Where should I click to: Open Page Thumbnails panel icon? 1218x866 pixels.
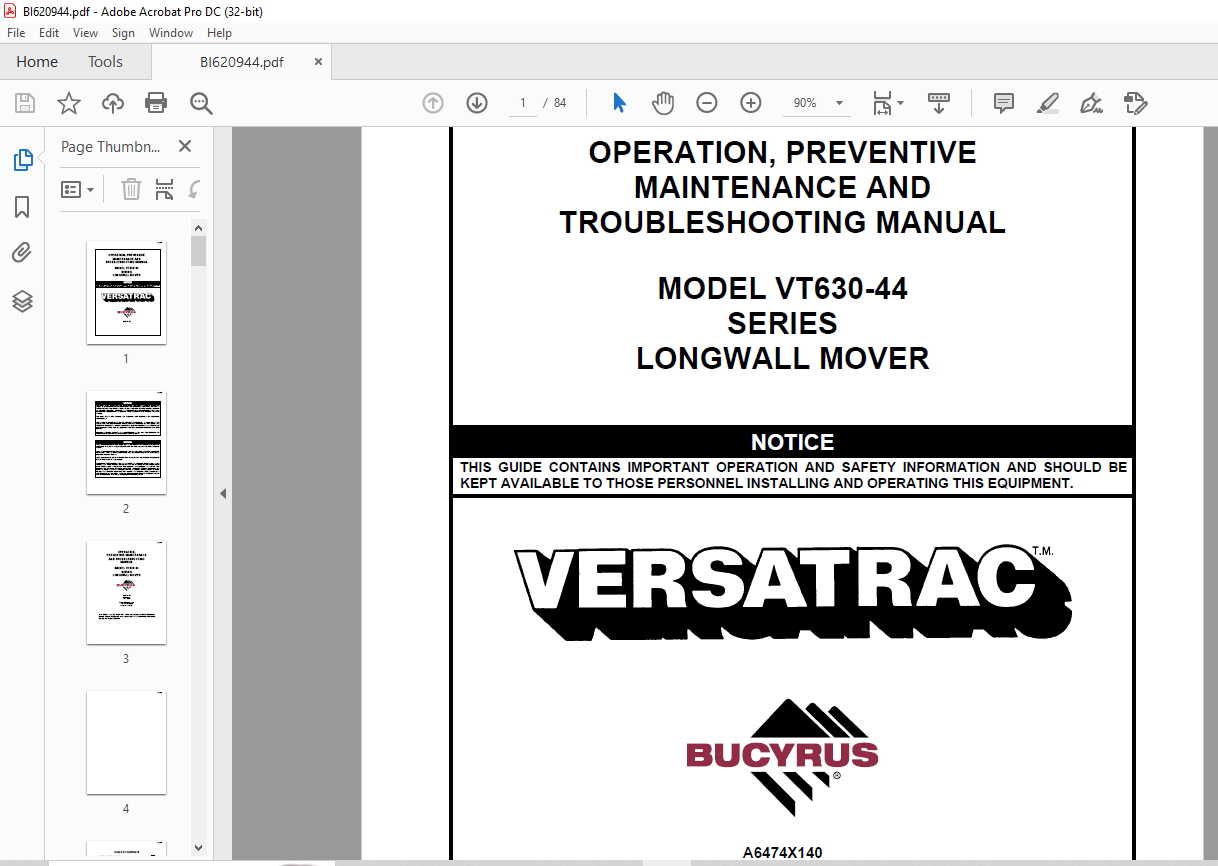coord(22,160)
